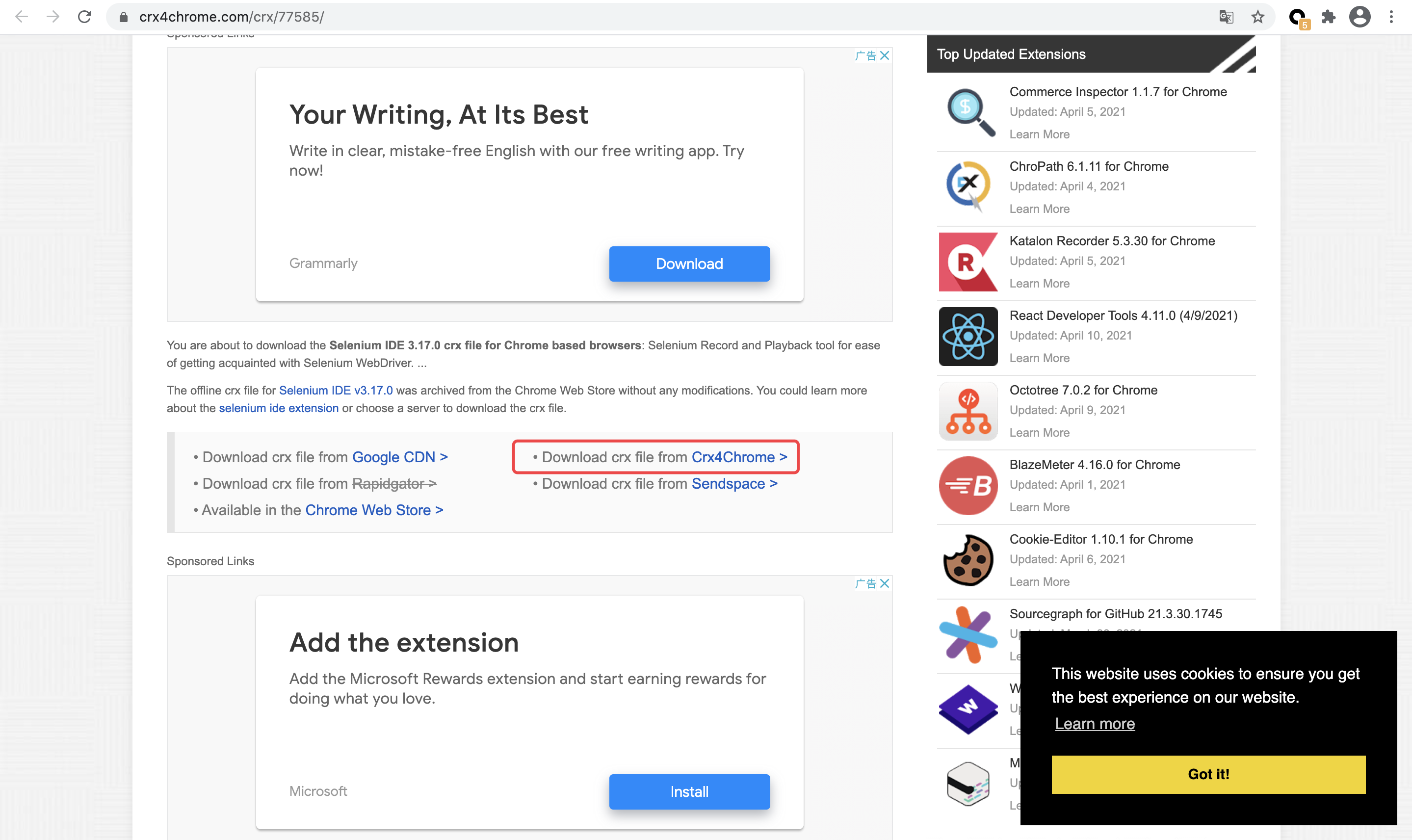Reload the current page
This screenshot has width=1412, height=840.
(85, 16)
